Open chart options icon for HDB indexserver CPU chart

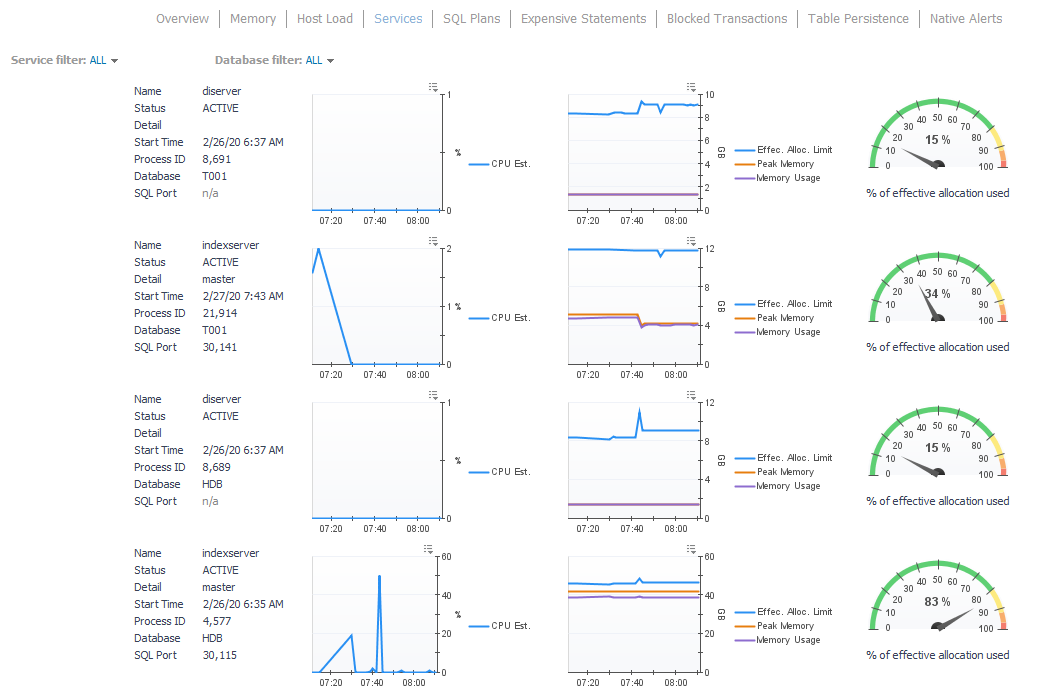pos(428,549)
